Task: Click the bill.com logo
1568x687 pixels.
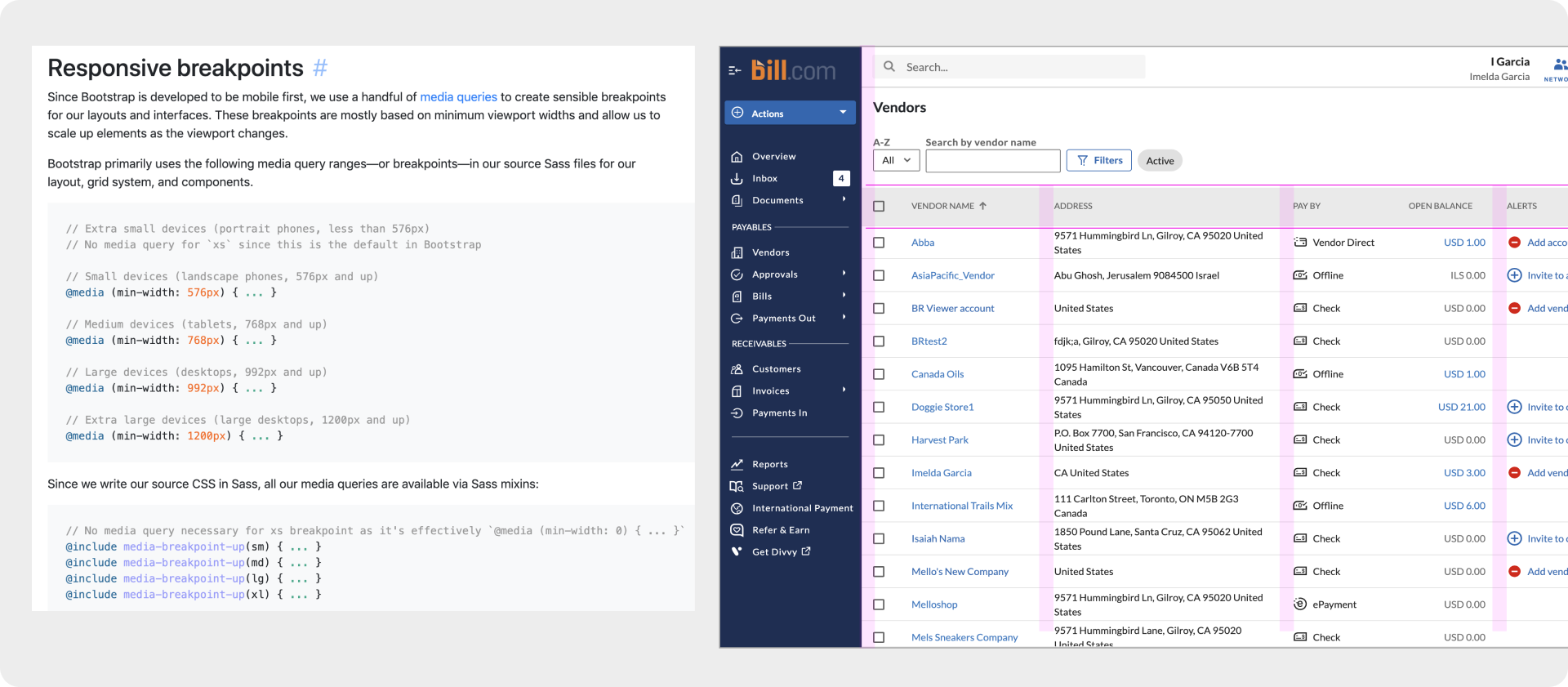Action: coord(793,70)
